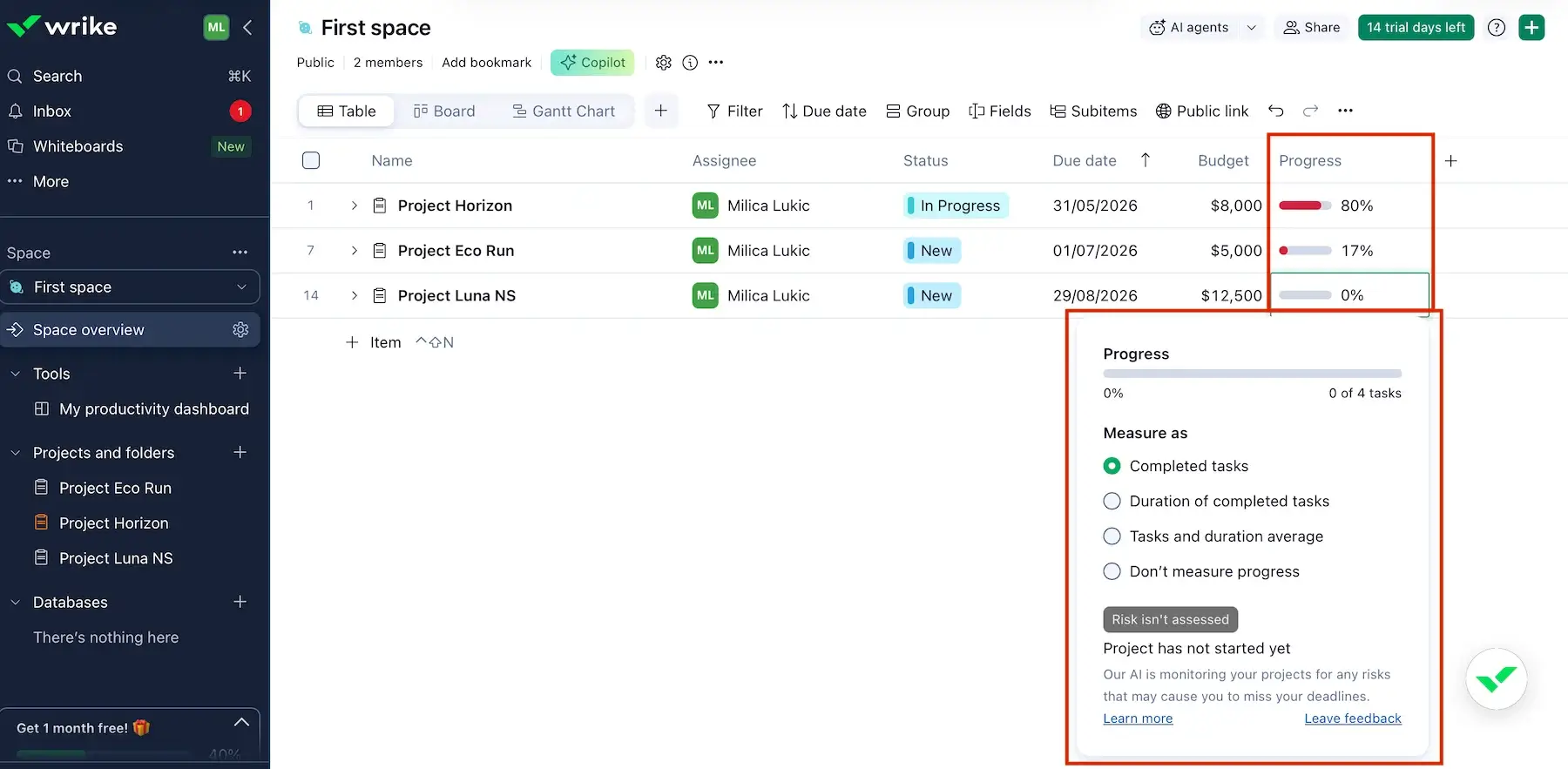This screenshot has width=1568, height=769.
Task: Switch to the Table view tab
Action: tap(347, 111)
